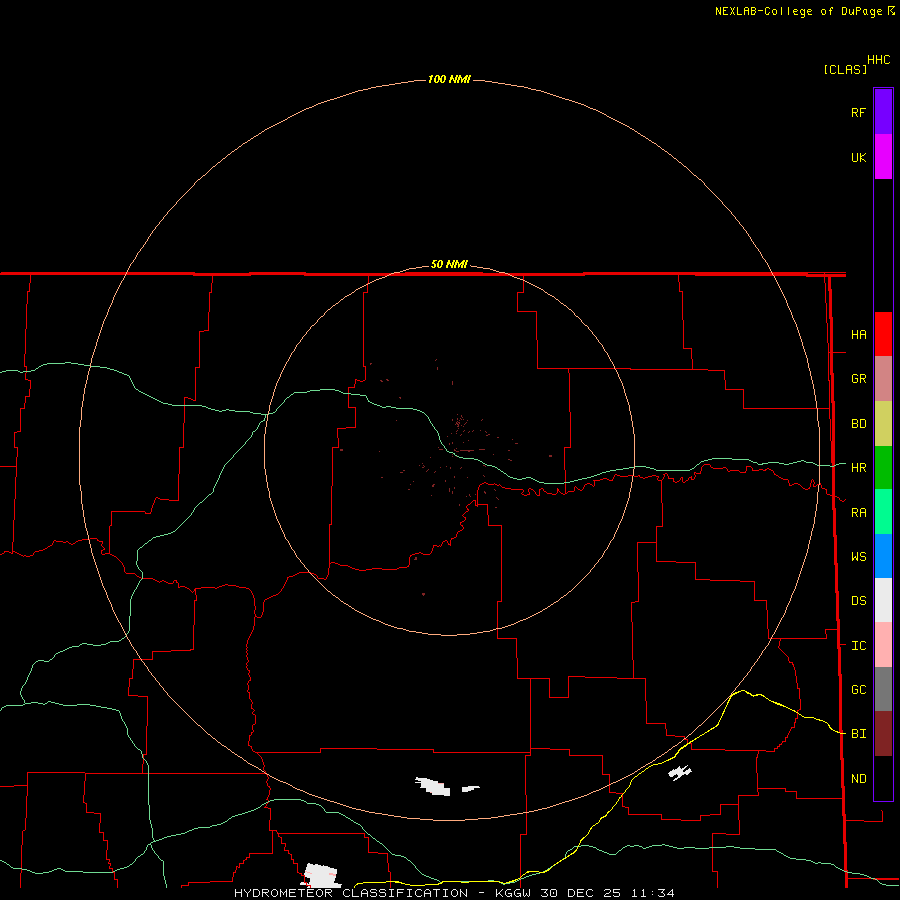Click the BI legend label
900x900 pixels.
tap(858, 734)
